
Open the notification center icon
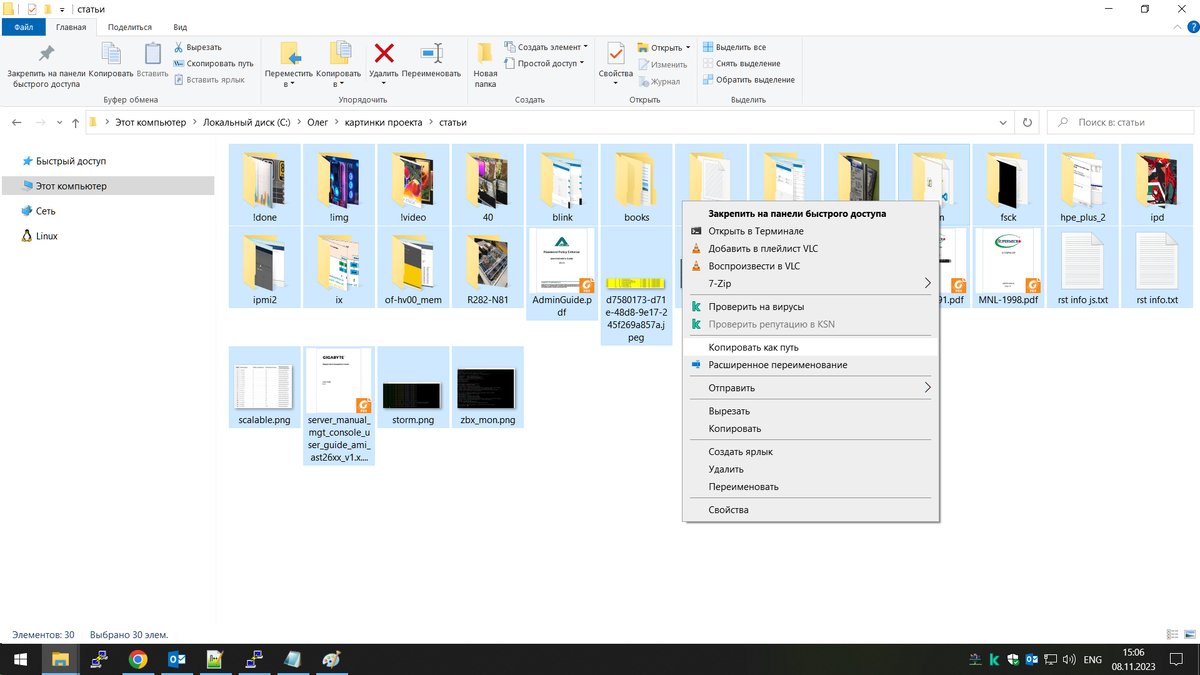tap(1177, 660)
